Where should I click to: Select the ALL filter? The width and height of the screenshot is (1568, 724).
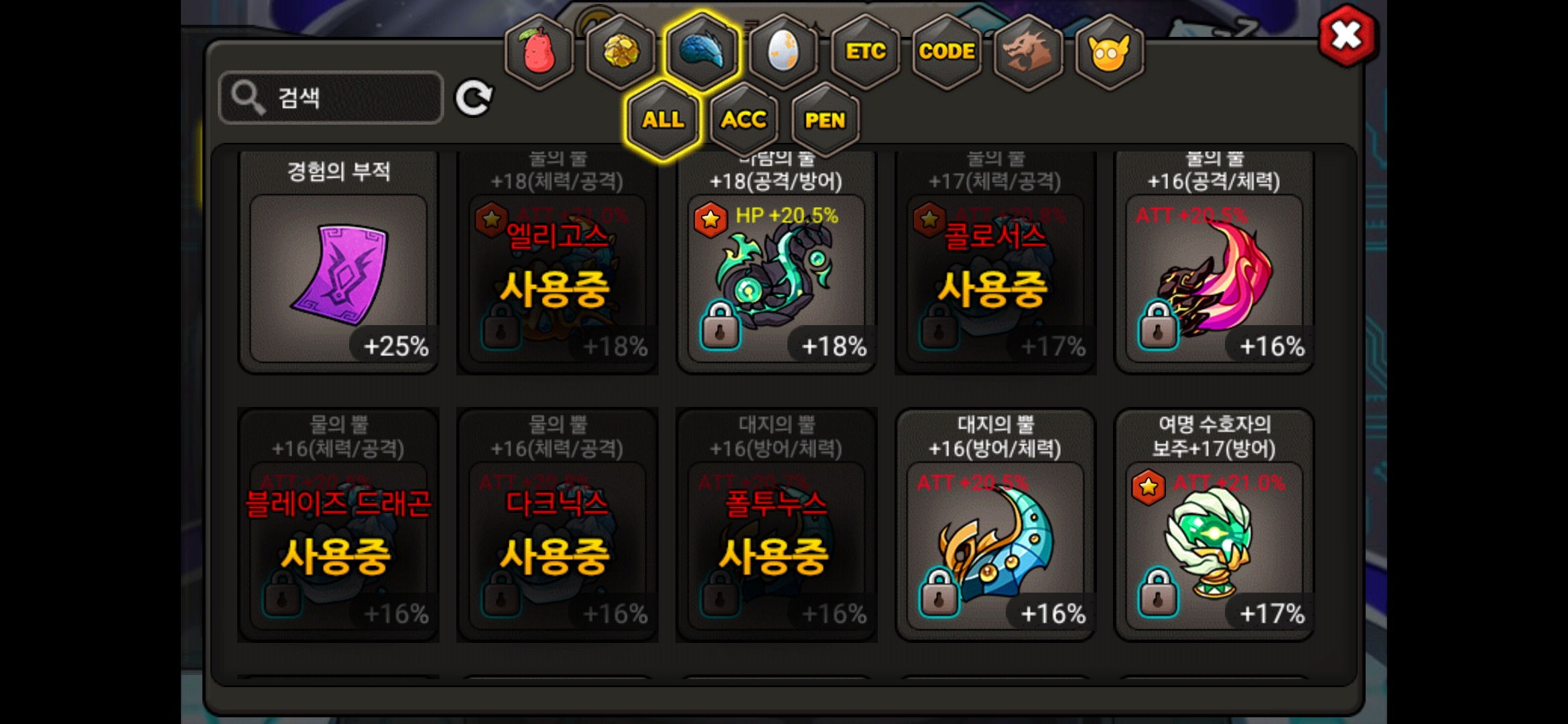tap(663, 121)
